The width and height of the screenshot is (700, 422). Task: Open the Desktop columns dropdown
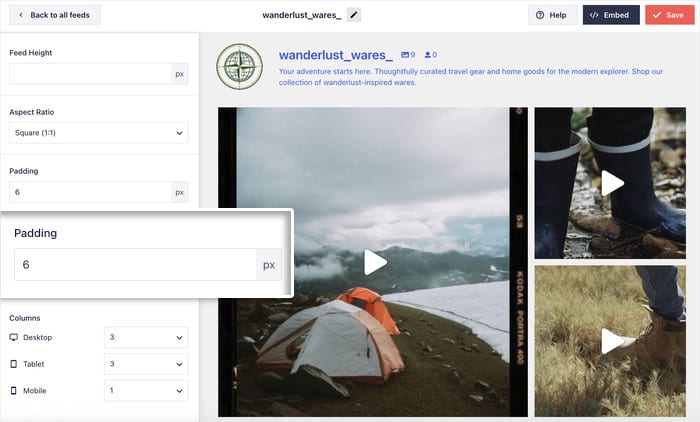point(146,337)
